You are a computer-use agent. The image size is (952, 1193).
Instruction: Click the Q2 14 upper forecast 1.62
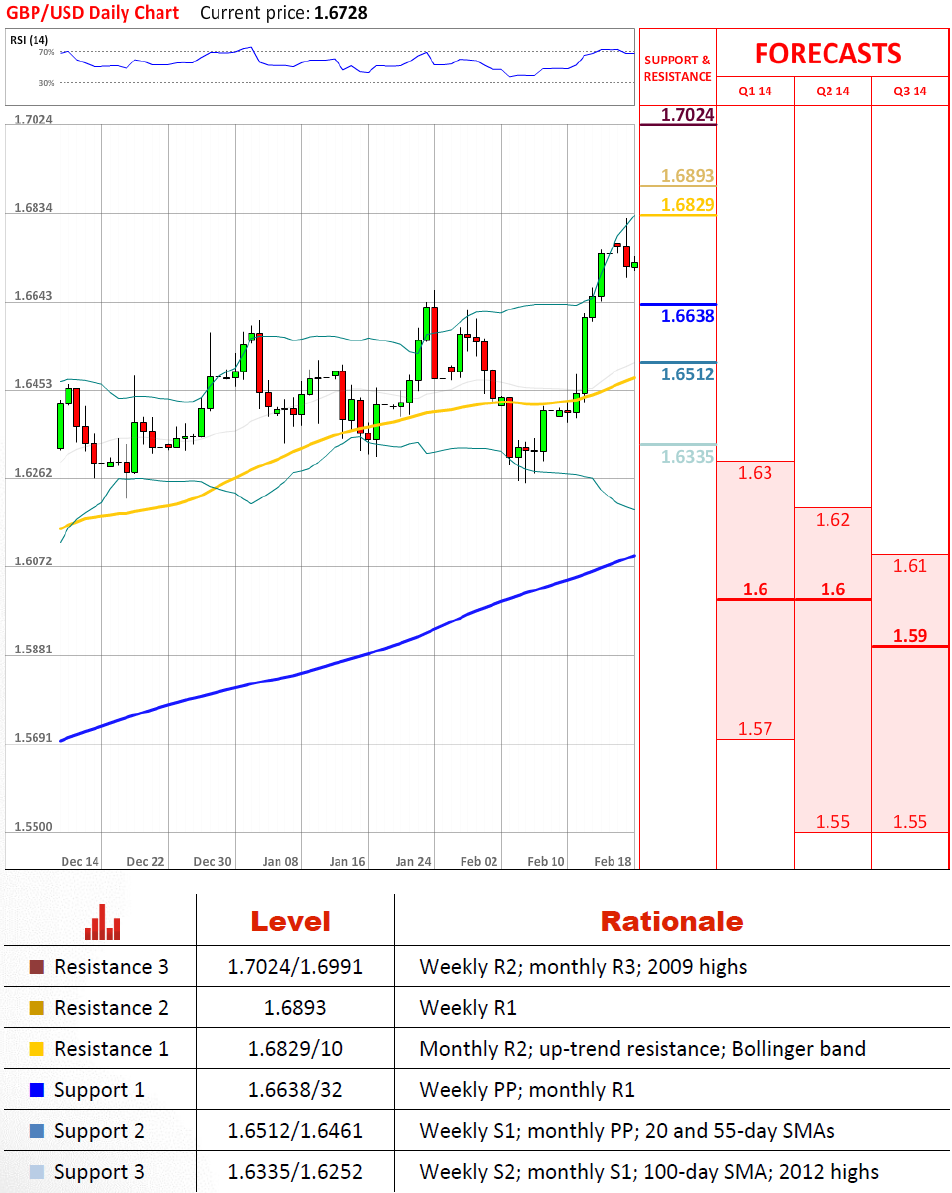(833, 520)
